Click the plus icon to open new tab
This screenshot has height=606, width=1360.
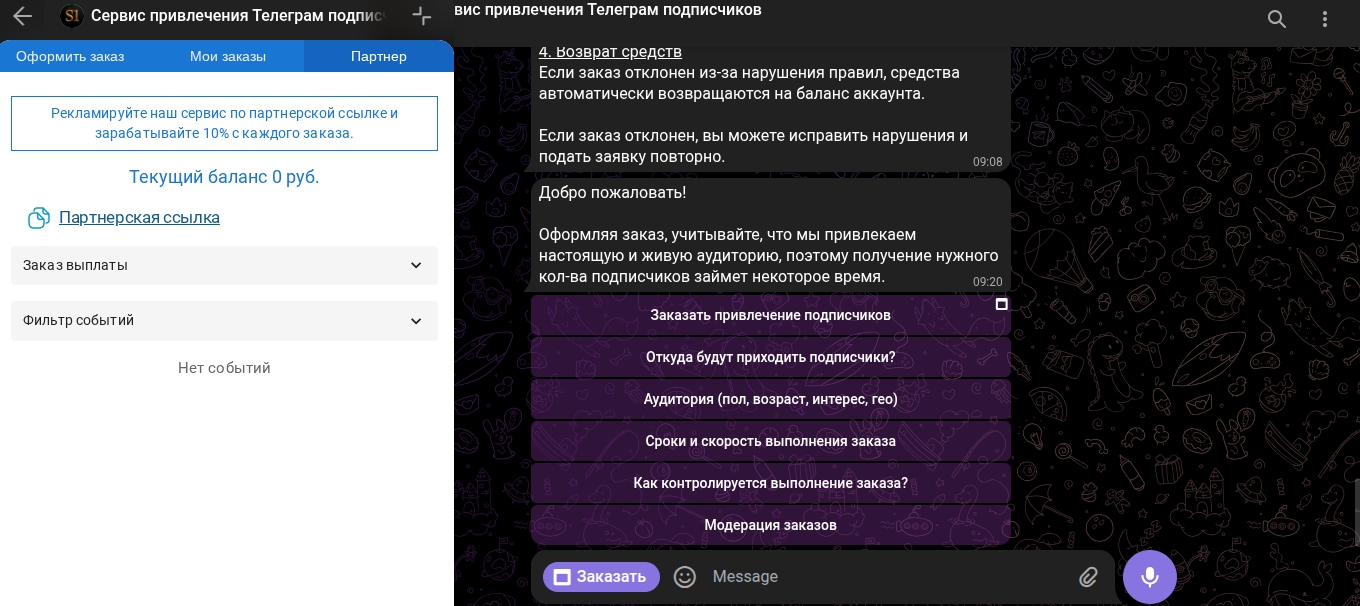point(421,16)
